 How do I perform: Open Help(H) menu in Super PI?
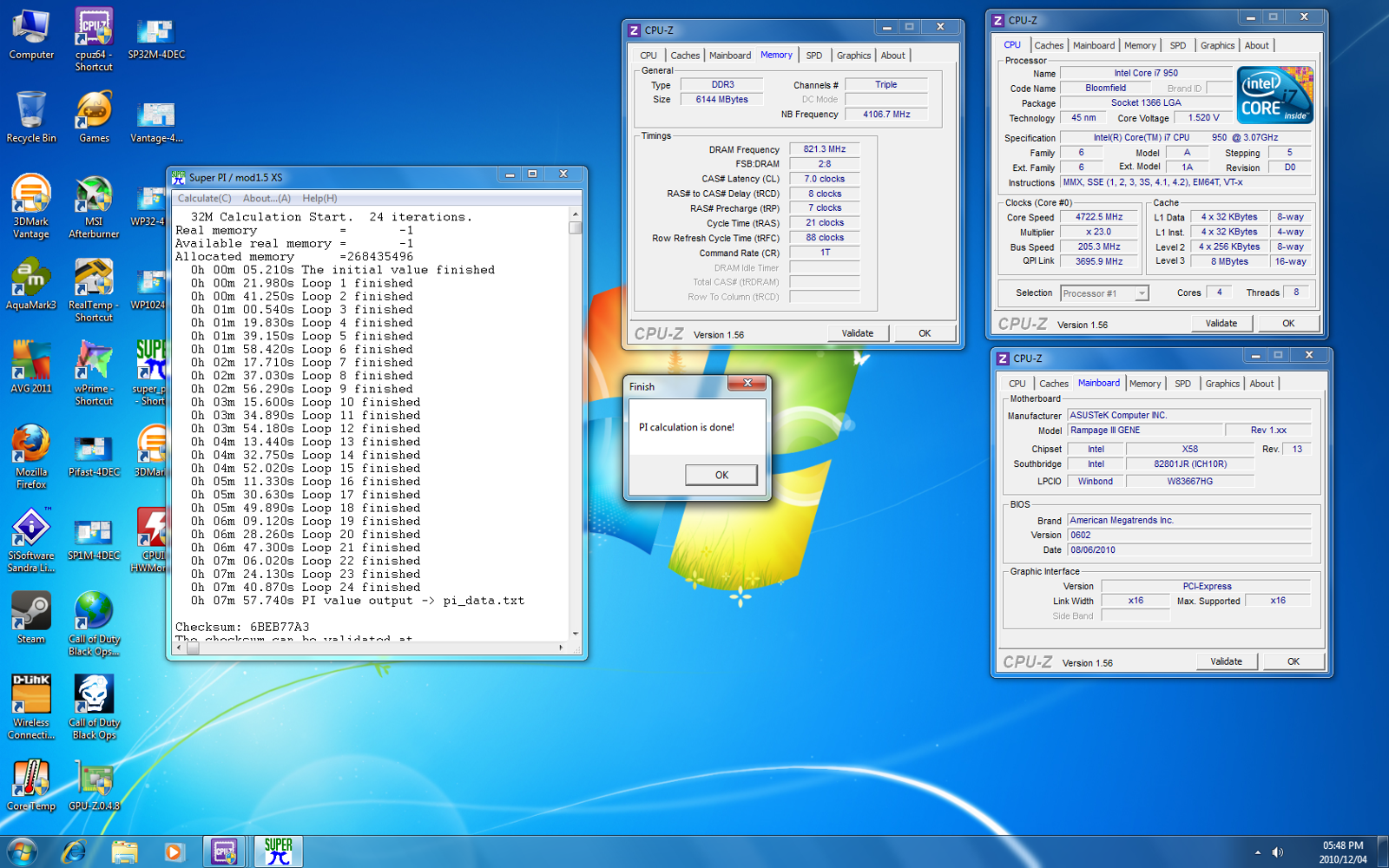click(x=319, y=199)
